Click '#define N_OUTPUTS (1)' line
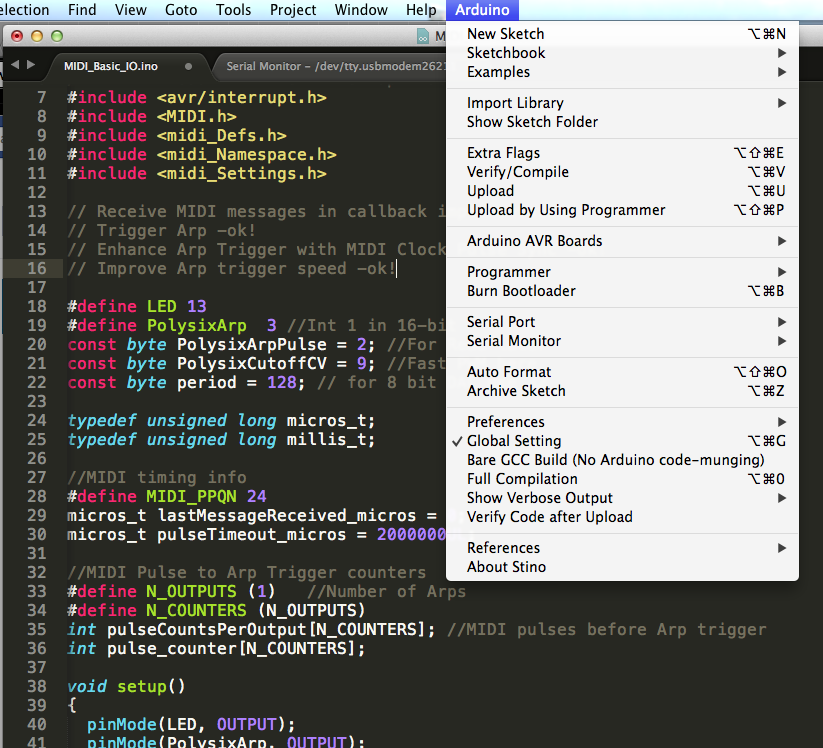The image size is (823, 748). coord(171,592)
